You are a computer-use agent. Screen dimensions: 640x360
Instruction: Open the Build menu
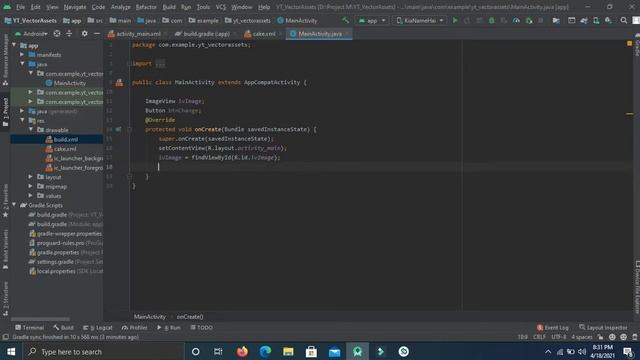click(x=169, y=7)
